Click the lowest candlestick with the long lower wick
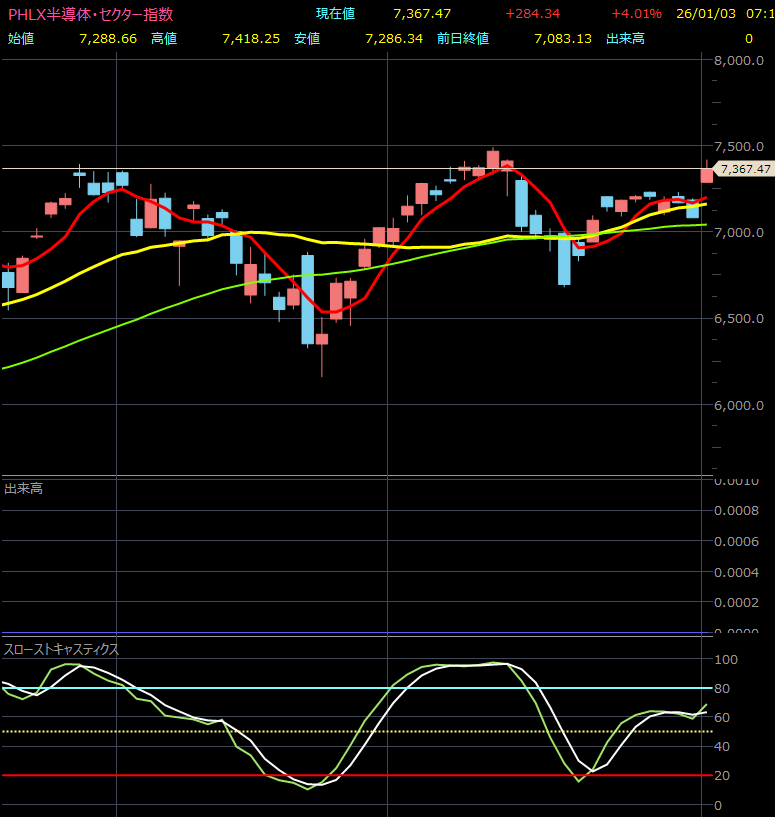 click(322, 340)
